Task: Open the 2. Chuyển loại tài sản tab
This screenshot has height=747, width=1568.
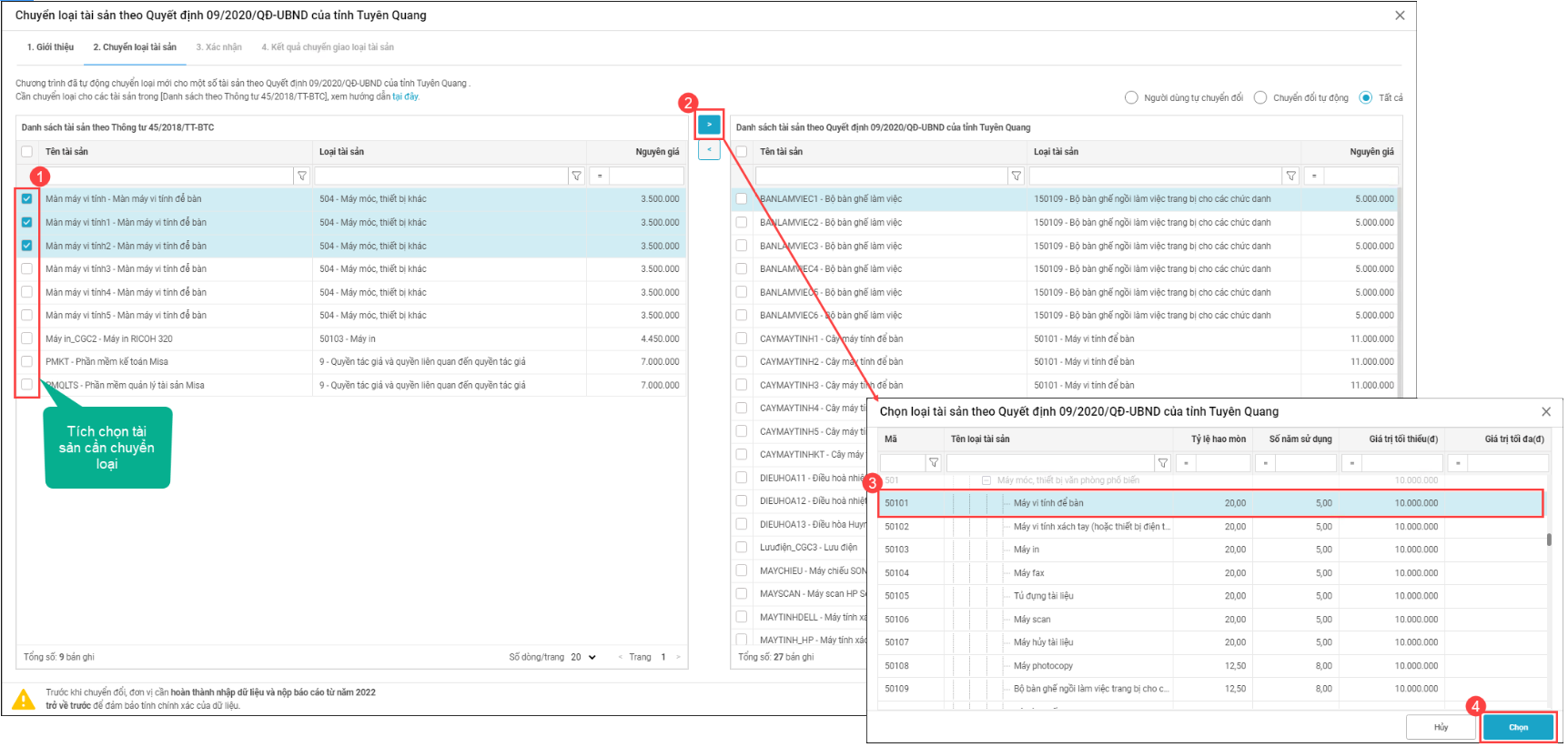Action: pos(135,47)
